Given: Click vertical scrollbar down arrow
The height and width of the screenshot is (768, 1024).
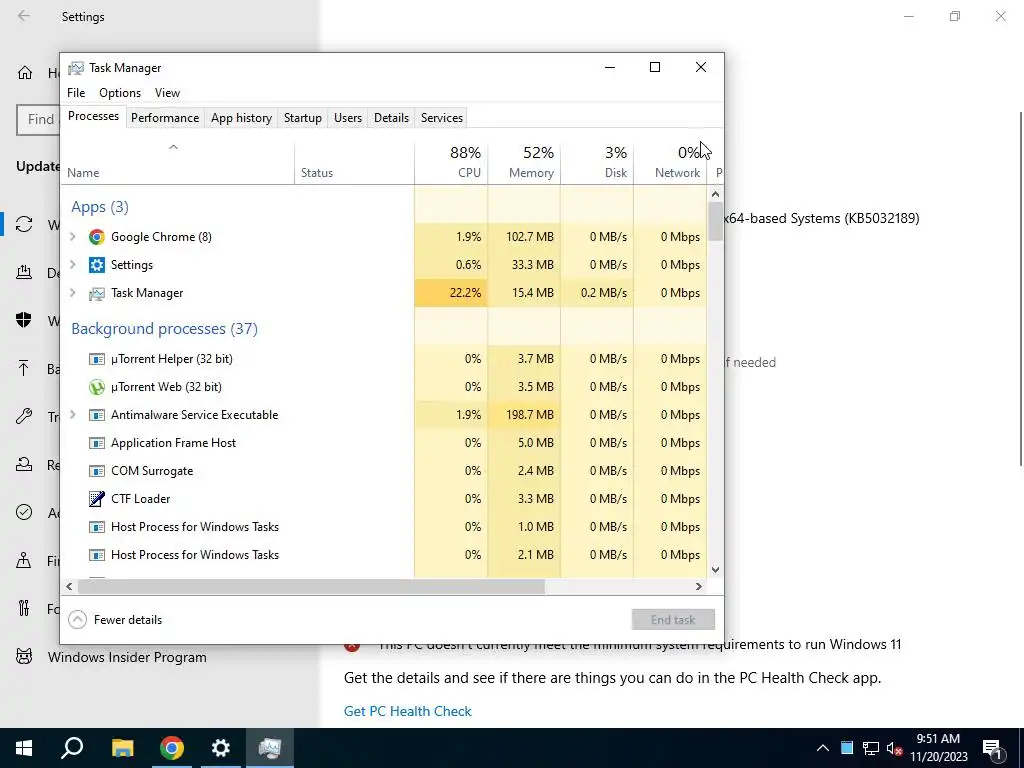Looking at the screenshot, I should pyautogui.click(x=715, y=569).
